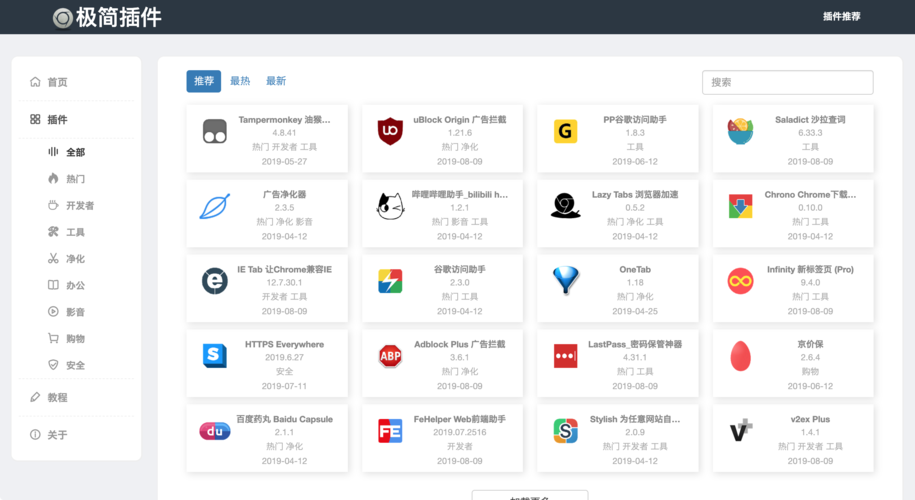Open the 工具 category
Screen dimensions: 915x500
76,232
